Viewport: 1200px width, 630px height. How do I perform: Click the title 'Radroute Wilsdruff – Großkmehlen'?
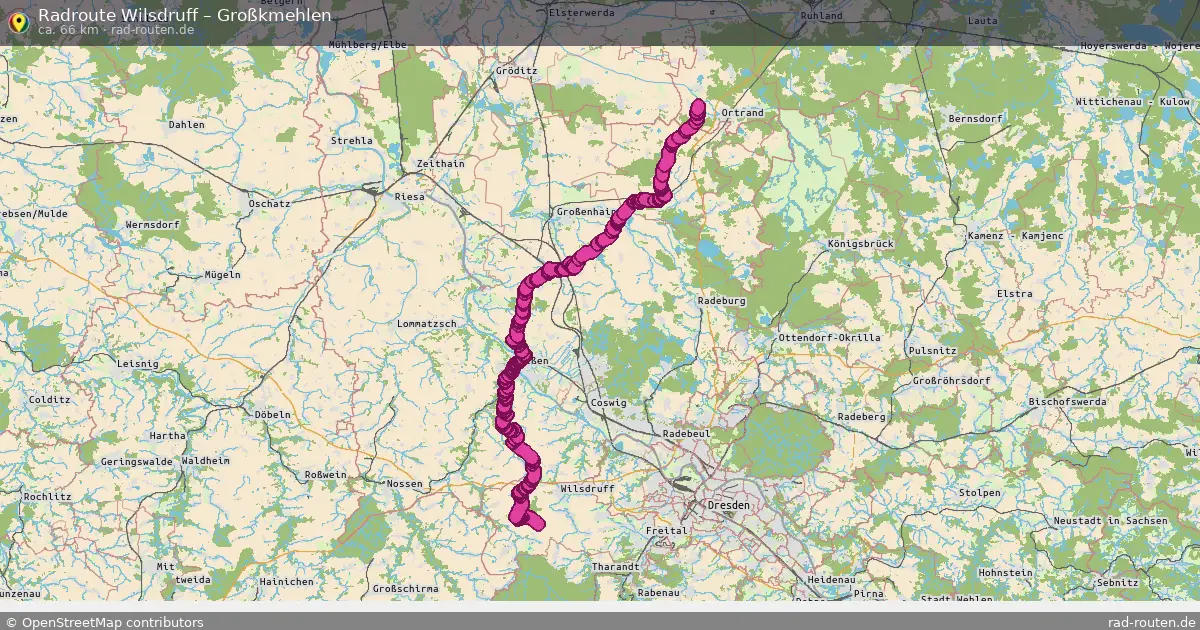pyautogui.click(x=185, y=15)
